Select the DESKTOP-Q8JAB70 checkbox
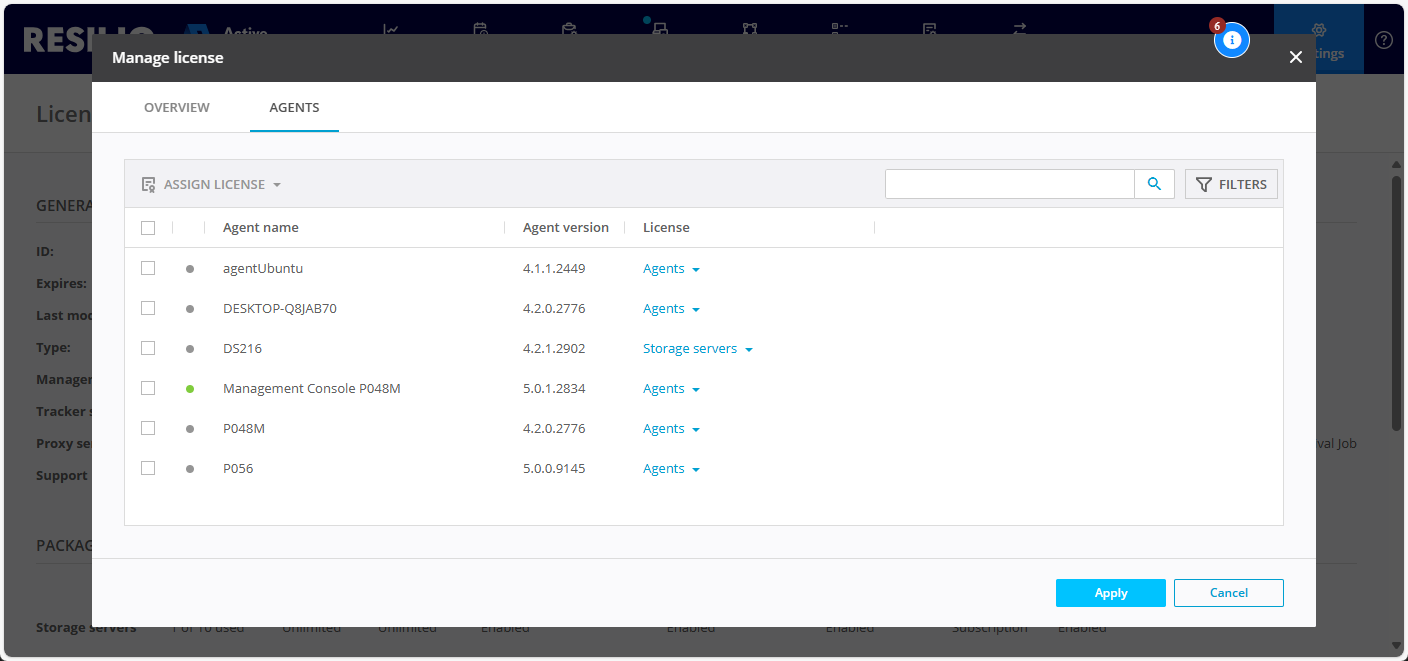 pos(148,308)
